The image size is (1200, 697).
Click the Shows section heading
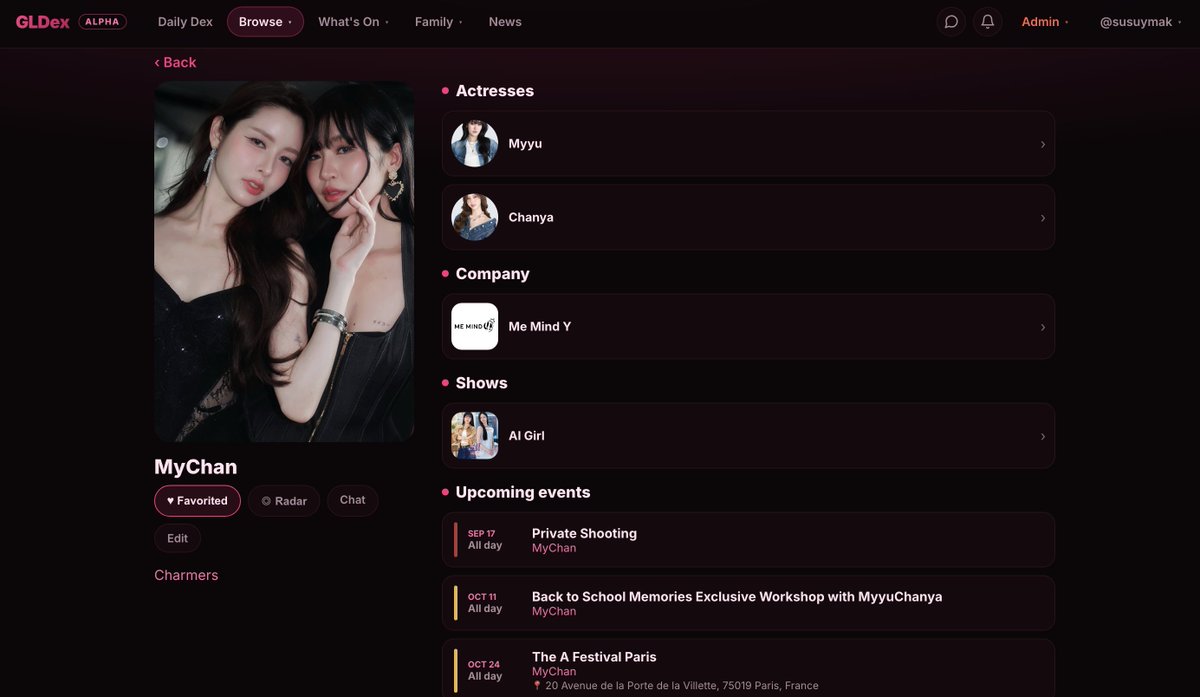point(481,383)
